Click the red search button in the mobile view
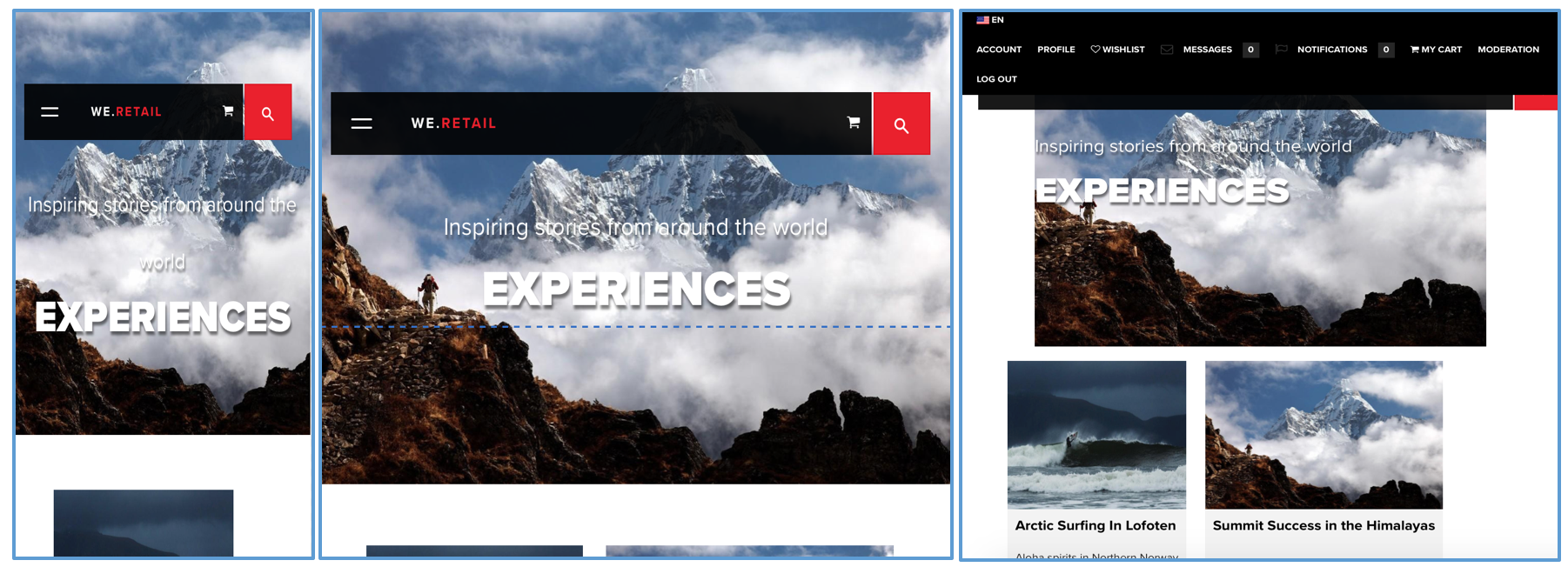Viewport: 1568px width, 567px height. tap(268, 112)
